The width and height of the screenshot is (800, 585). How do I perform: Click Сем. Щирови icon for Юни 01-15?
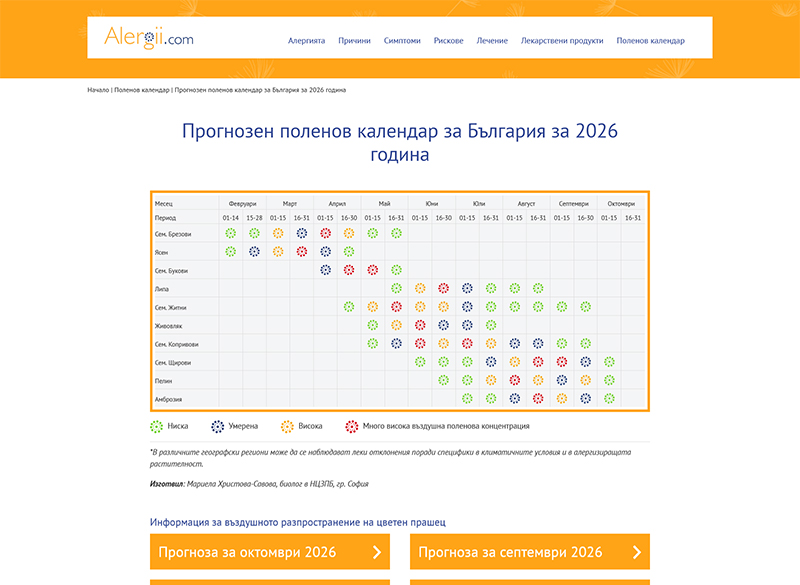420,362
